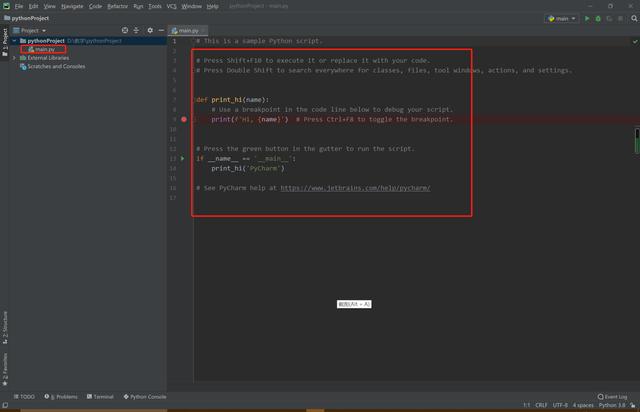Click the tool window quick-access icon in status bar
The height and width of the screenshot is (412, 640).
pos(5,405)
